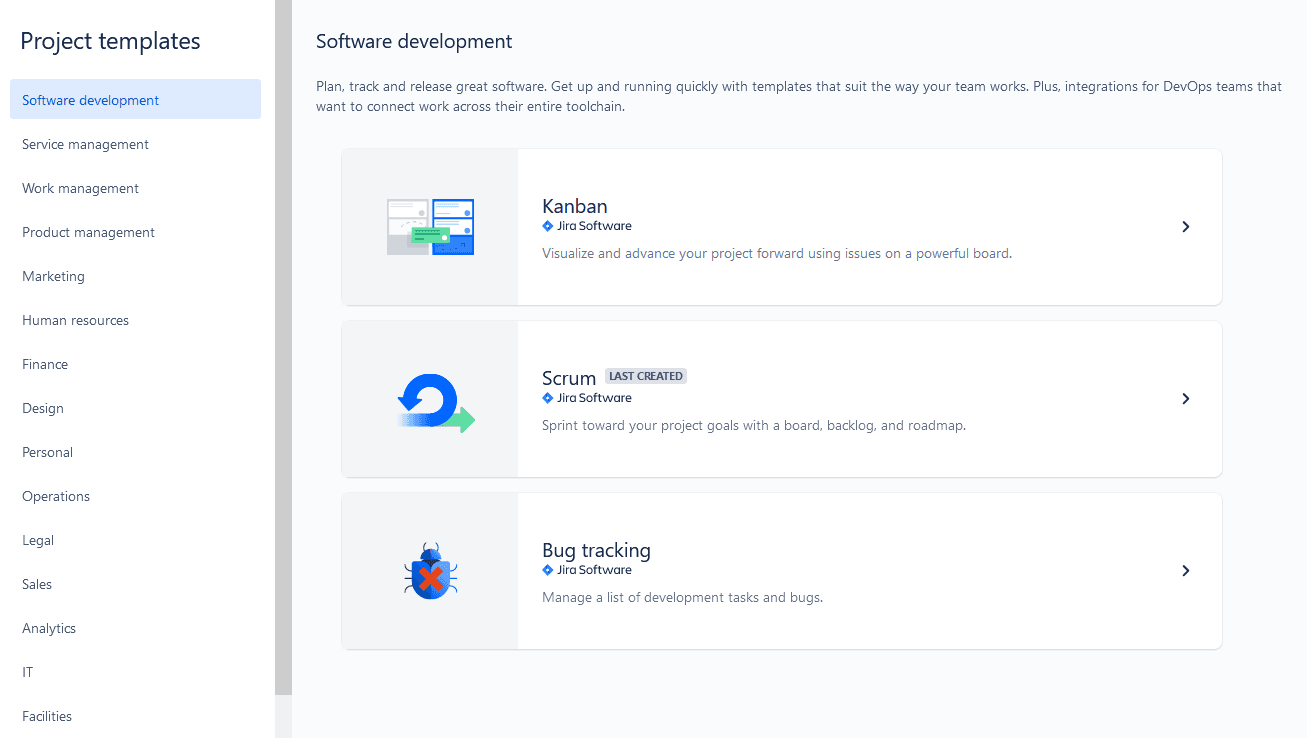Open Kanban template via its chevron arrow
The width and height of the screenshot is (1307, 738).
(x=1186, y=227)
